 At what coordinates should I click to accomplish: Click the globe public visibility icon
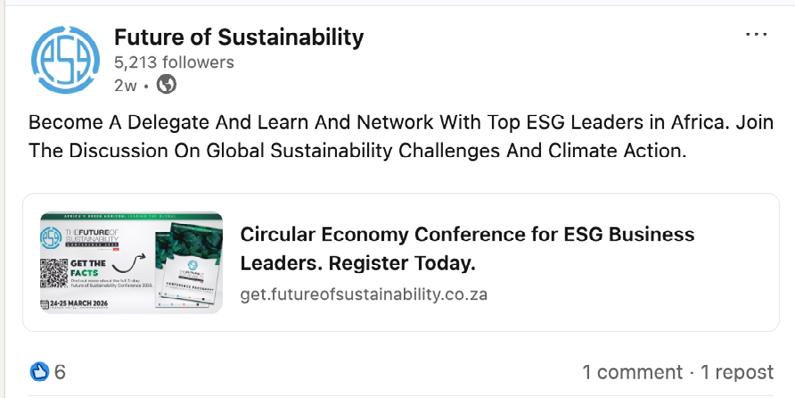pos(166,85)
